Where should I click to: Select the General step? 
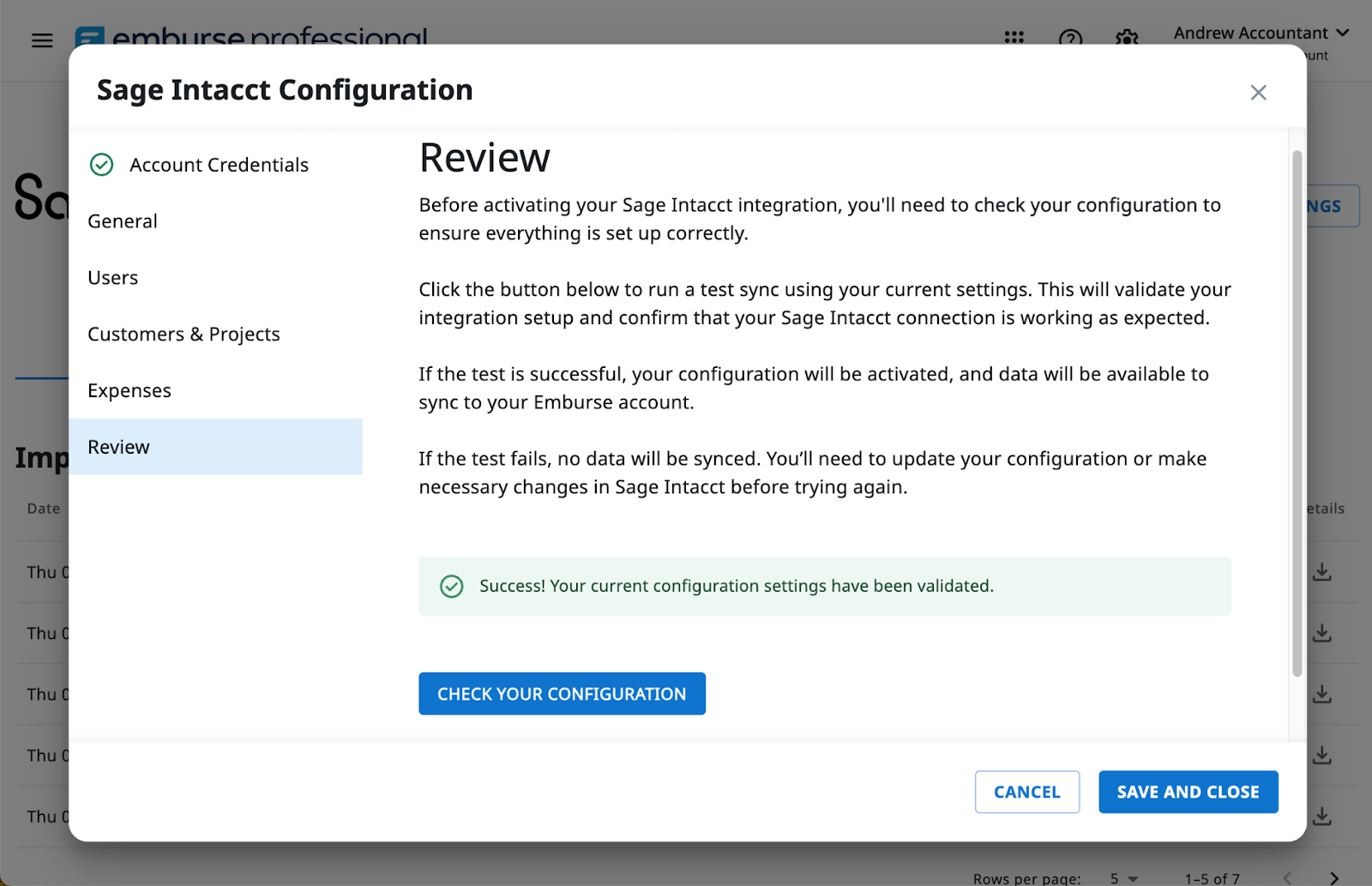pos(216,221)
